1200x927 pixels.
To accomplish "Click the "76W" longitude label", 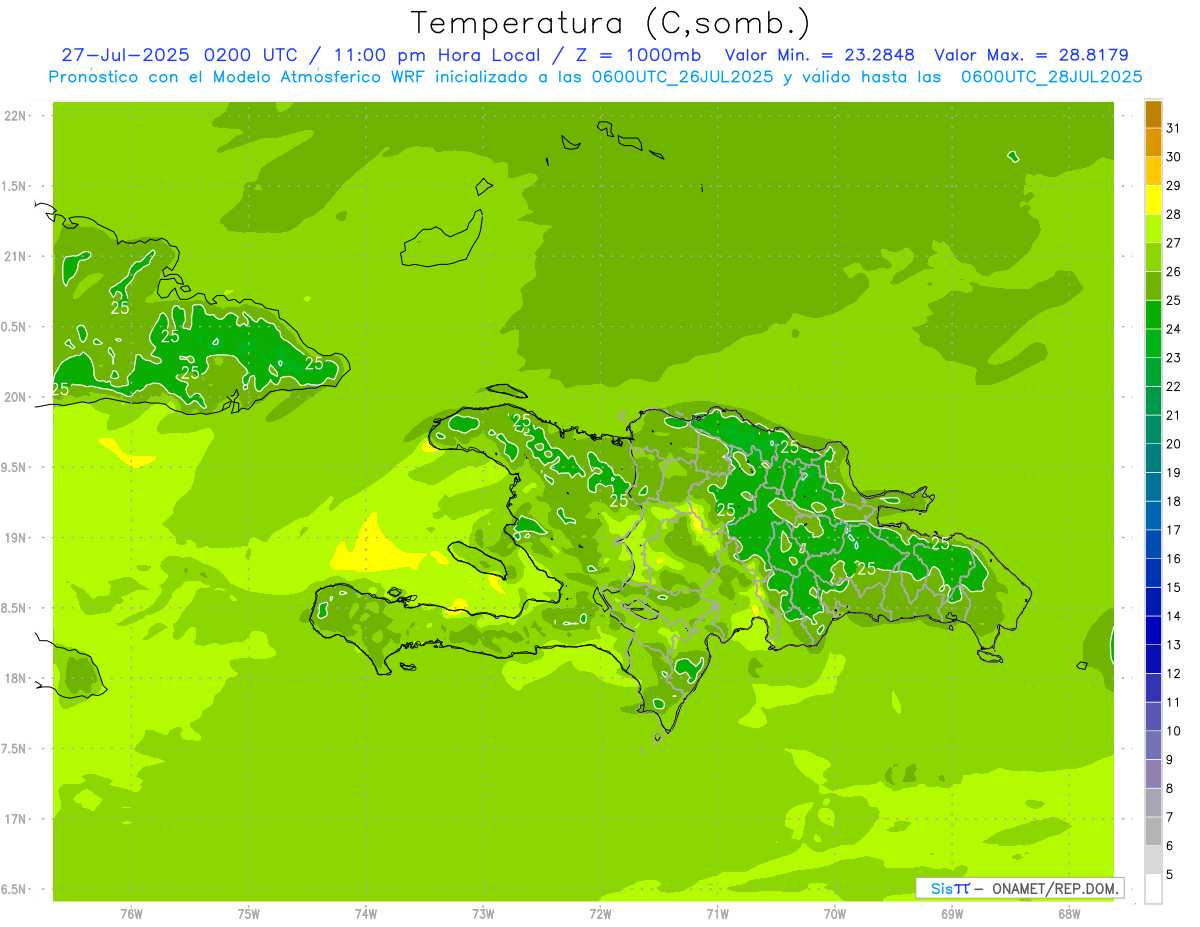I will pos(131,914).
